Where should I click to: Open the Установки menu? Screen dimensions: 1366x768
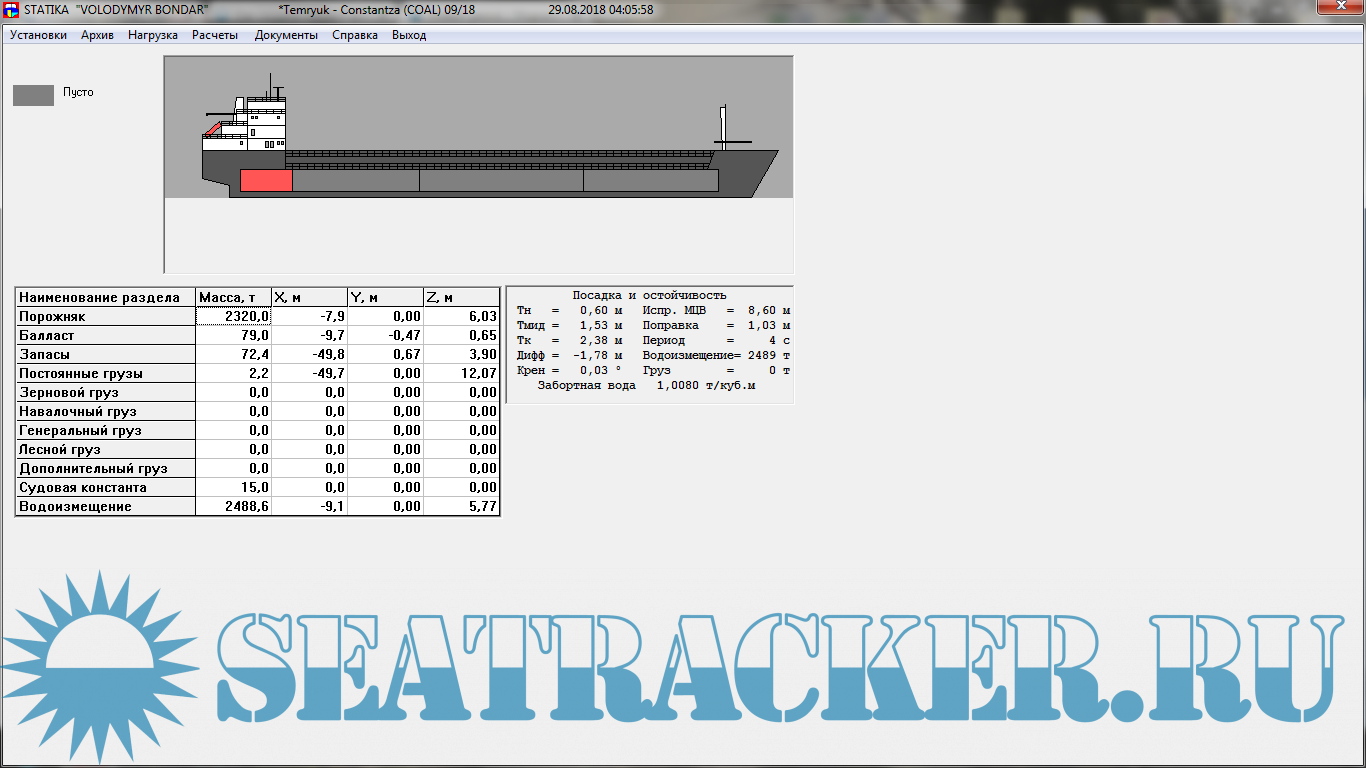tap(38, 35)
